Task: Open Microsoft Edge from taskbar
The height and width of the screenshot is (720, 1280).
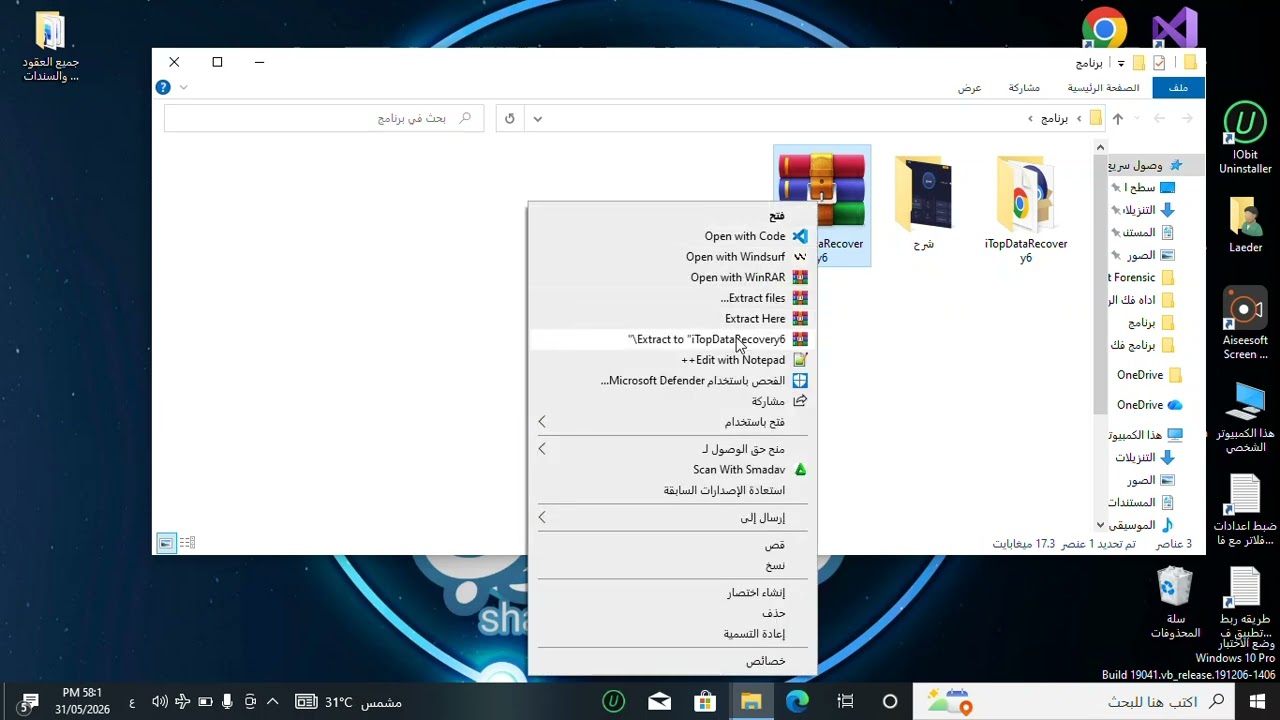Action: (797, 702)
